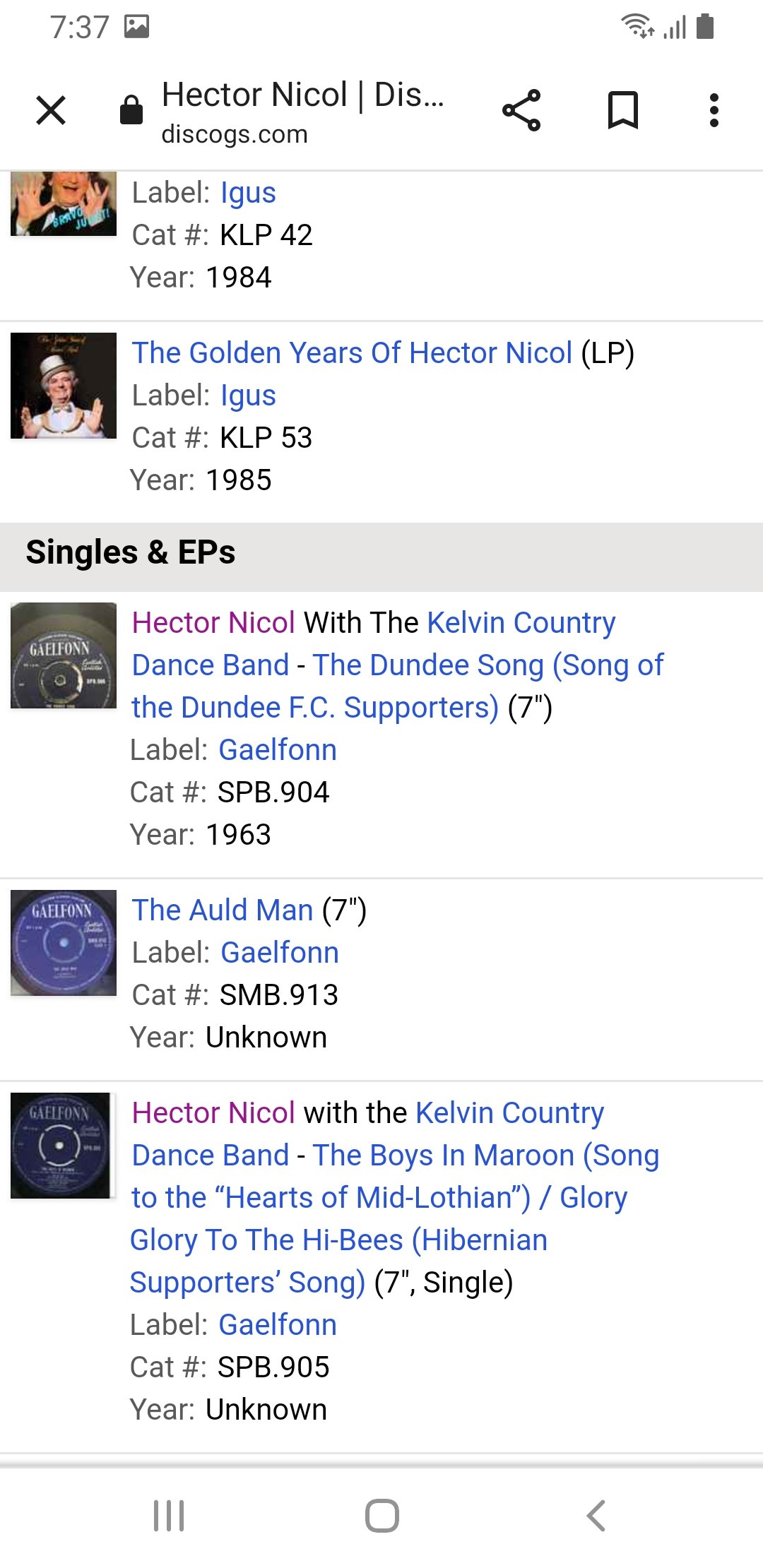The image size is (763, 1568).
Task: Close the browser custom tab
Action: click(51, 110)
